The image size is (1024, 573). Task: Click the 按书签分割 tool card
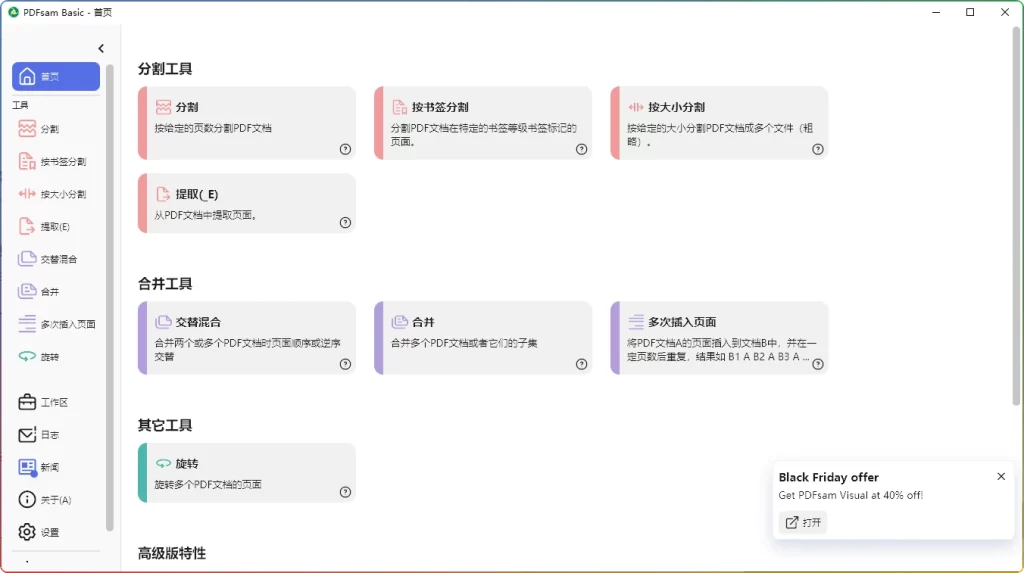pos(483,123)
